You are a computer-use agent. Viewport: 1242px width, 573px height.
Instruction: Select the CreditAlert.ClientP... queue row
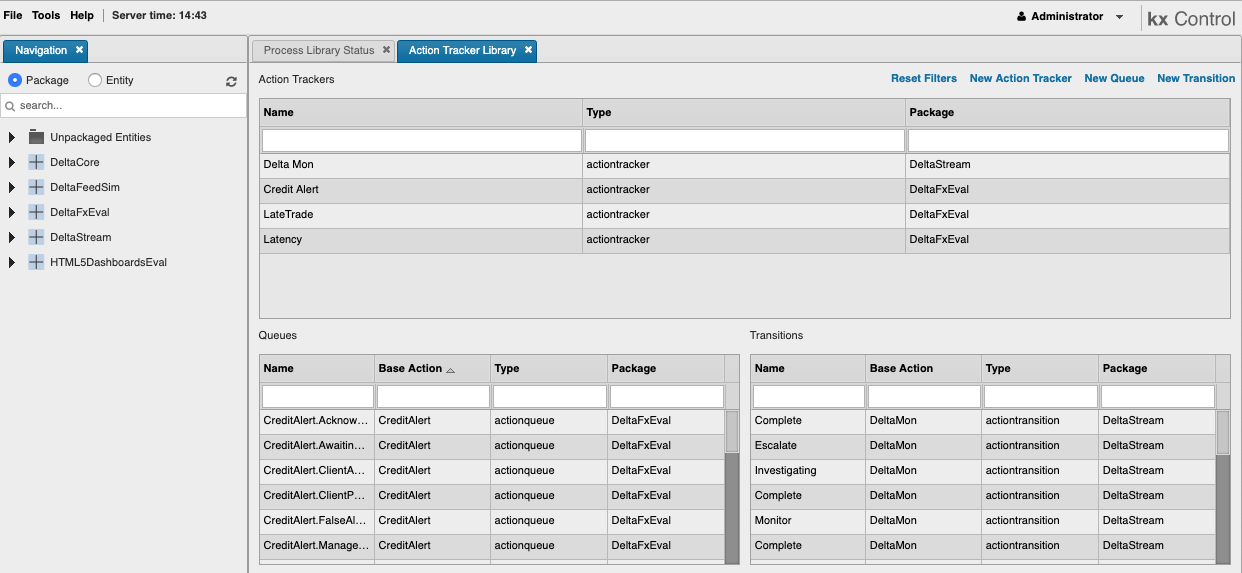tap(492, 496)
